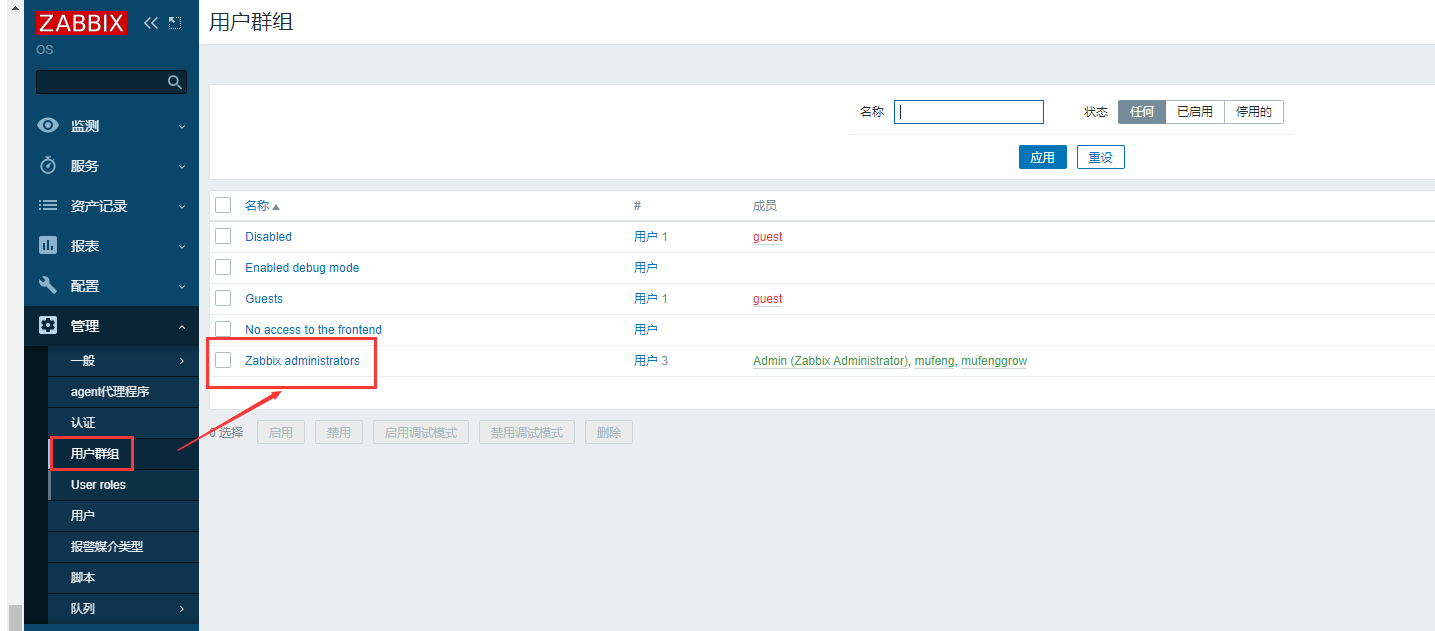Screen dimensions: 1435x631
Task: Select 已启用 status filter
Action: [x=1195, y=112]
